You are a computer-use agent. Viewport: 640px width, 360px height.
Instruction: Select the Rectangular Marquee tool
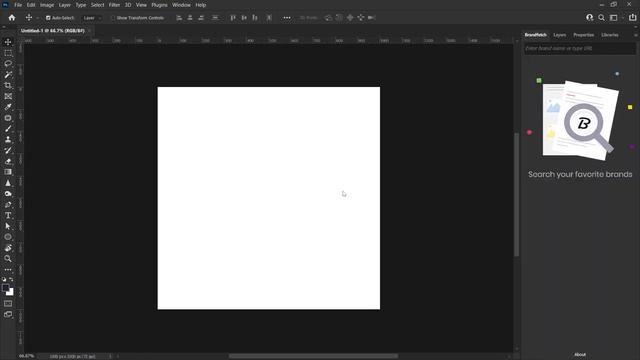(8, 53)
